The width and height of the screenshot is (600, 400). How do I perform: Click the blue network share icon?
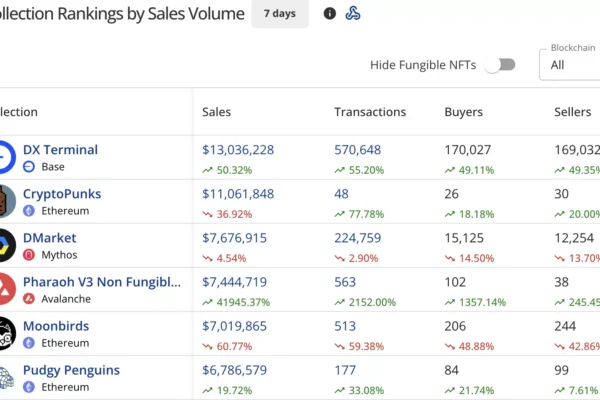352,14
